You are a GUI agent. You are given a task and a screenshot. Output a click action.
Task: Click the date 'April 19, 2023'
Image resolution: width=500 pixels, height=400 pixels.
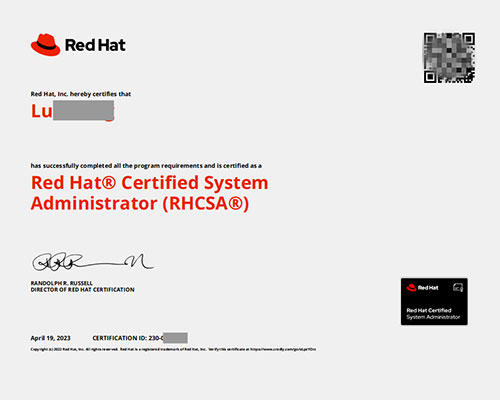(50, 338)
